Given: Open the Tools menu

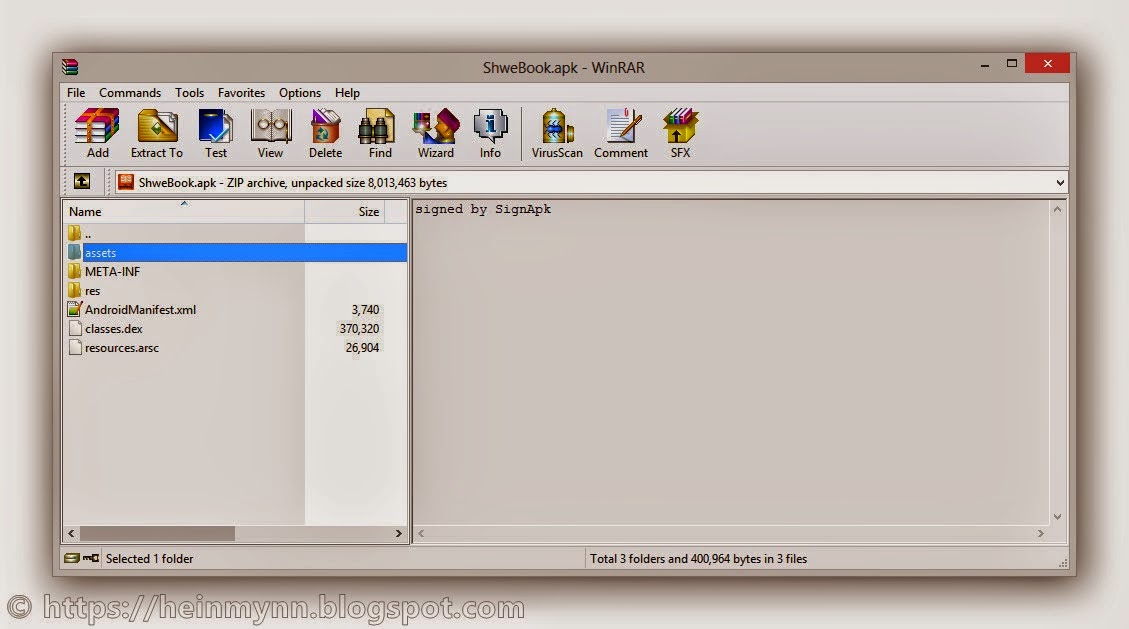Looking at the screenshot, I should [189, 93].
